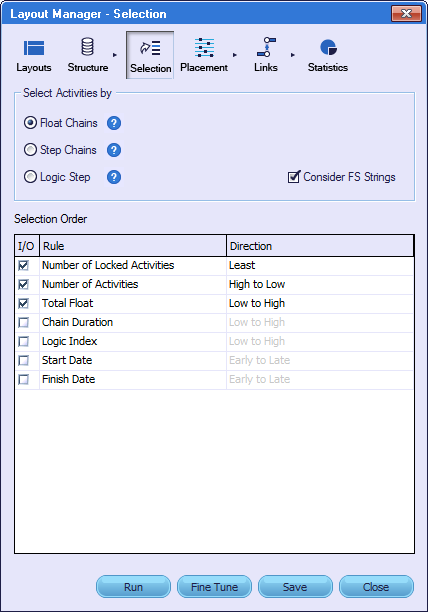Select the Float Chains radio button

tap(30, 123)
